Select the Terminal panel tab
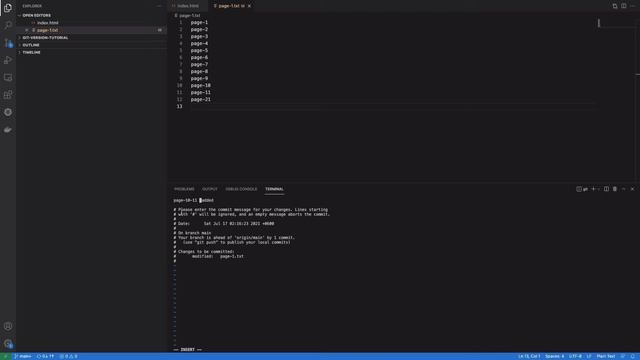 click(x=274, y=189)
